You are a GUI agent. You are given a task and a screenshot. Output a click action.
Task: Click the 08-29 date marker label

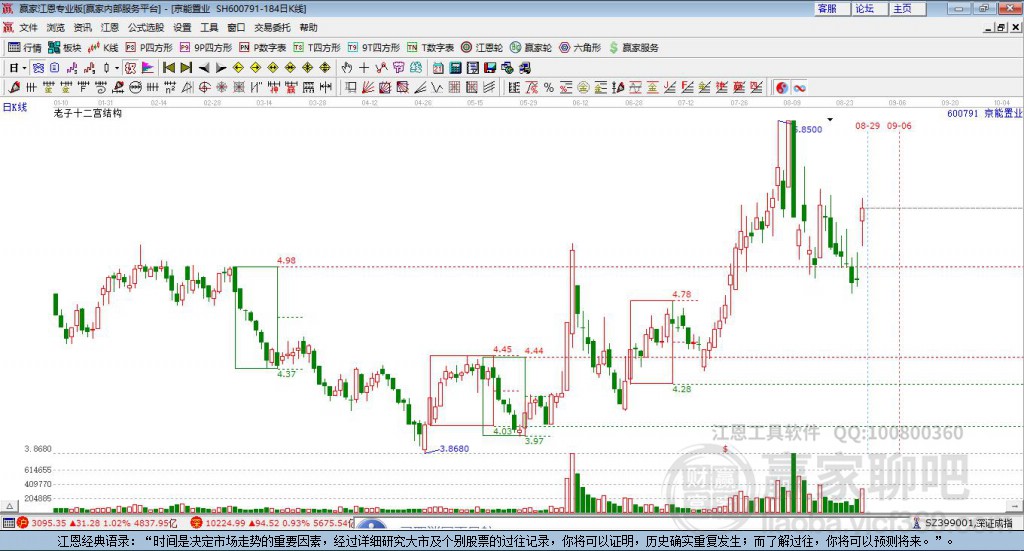pos(867,126)
